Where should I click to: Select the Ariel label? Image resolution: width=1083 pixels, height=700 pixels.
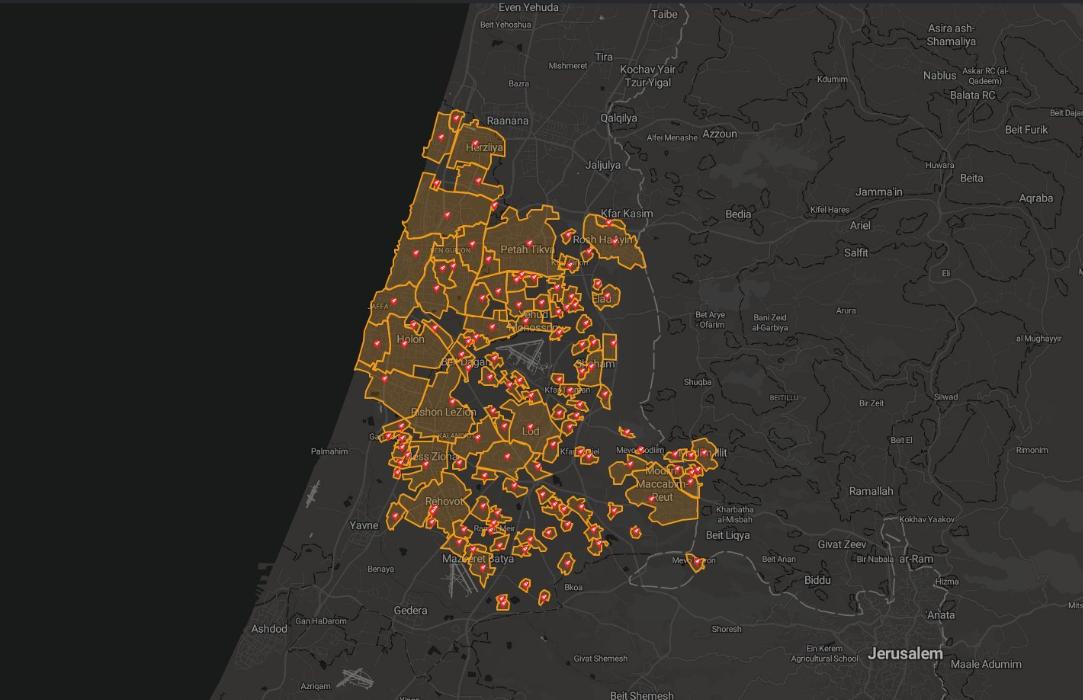860,225
